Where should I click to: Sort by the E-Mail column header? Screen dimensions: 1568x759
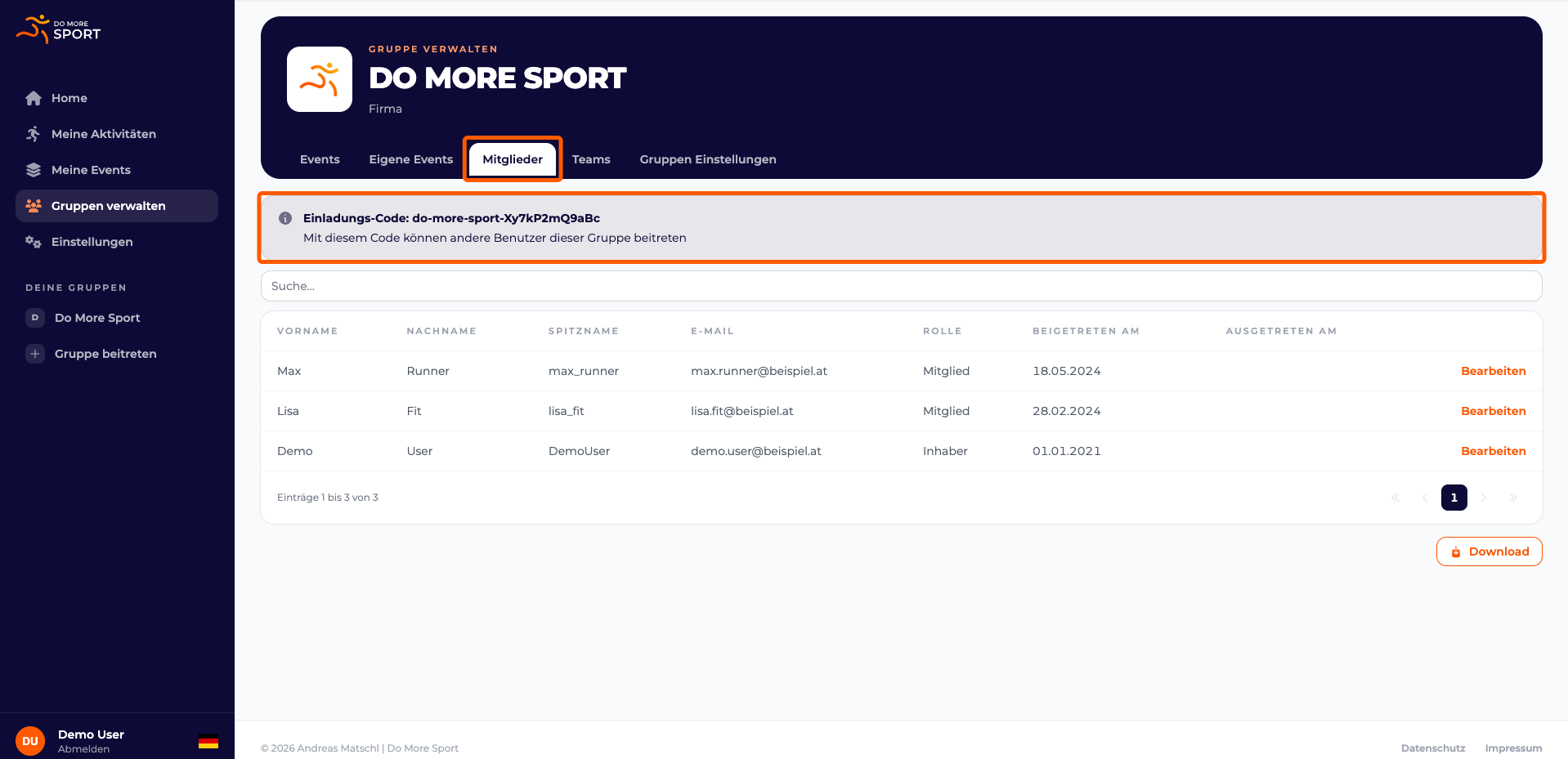[712, 331]
